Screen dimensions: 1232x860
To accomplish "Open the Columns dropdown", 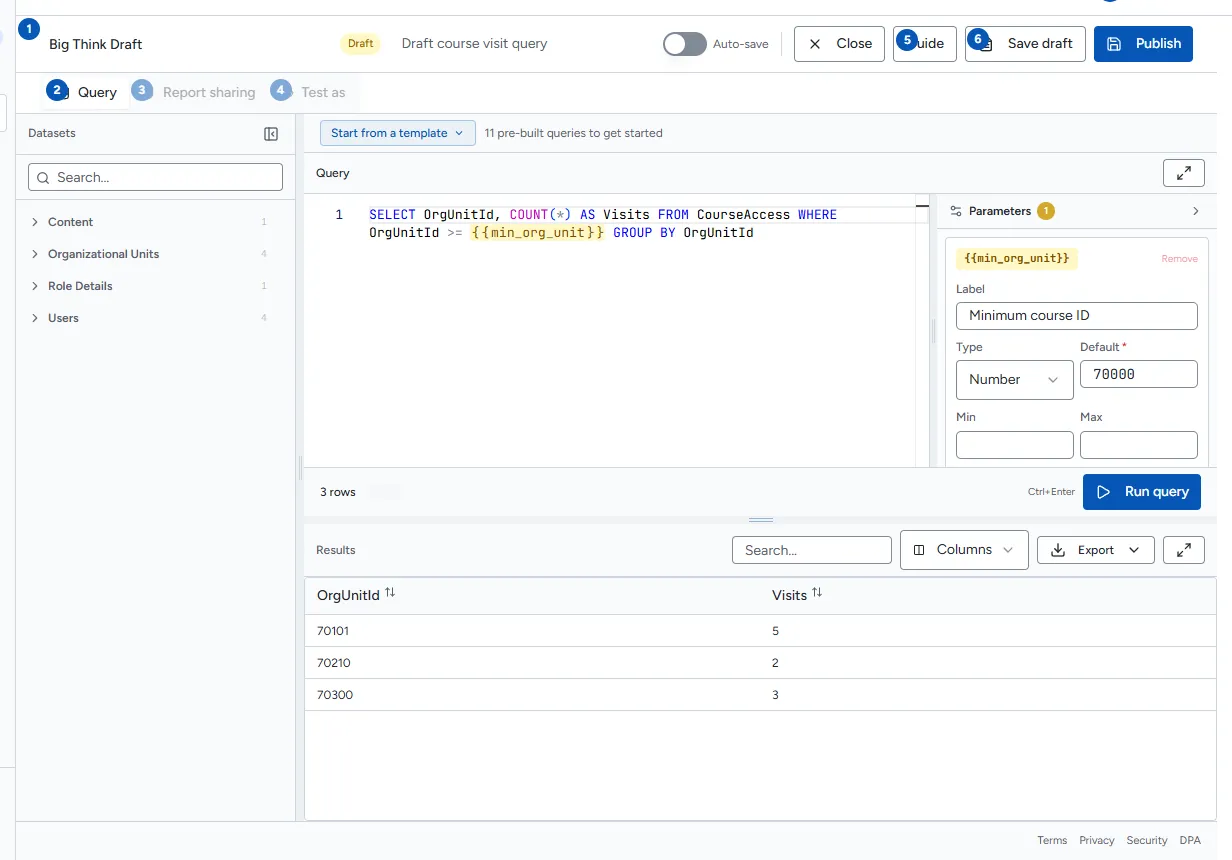I will pos(964,550).
